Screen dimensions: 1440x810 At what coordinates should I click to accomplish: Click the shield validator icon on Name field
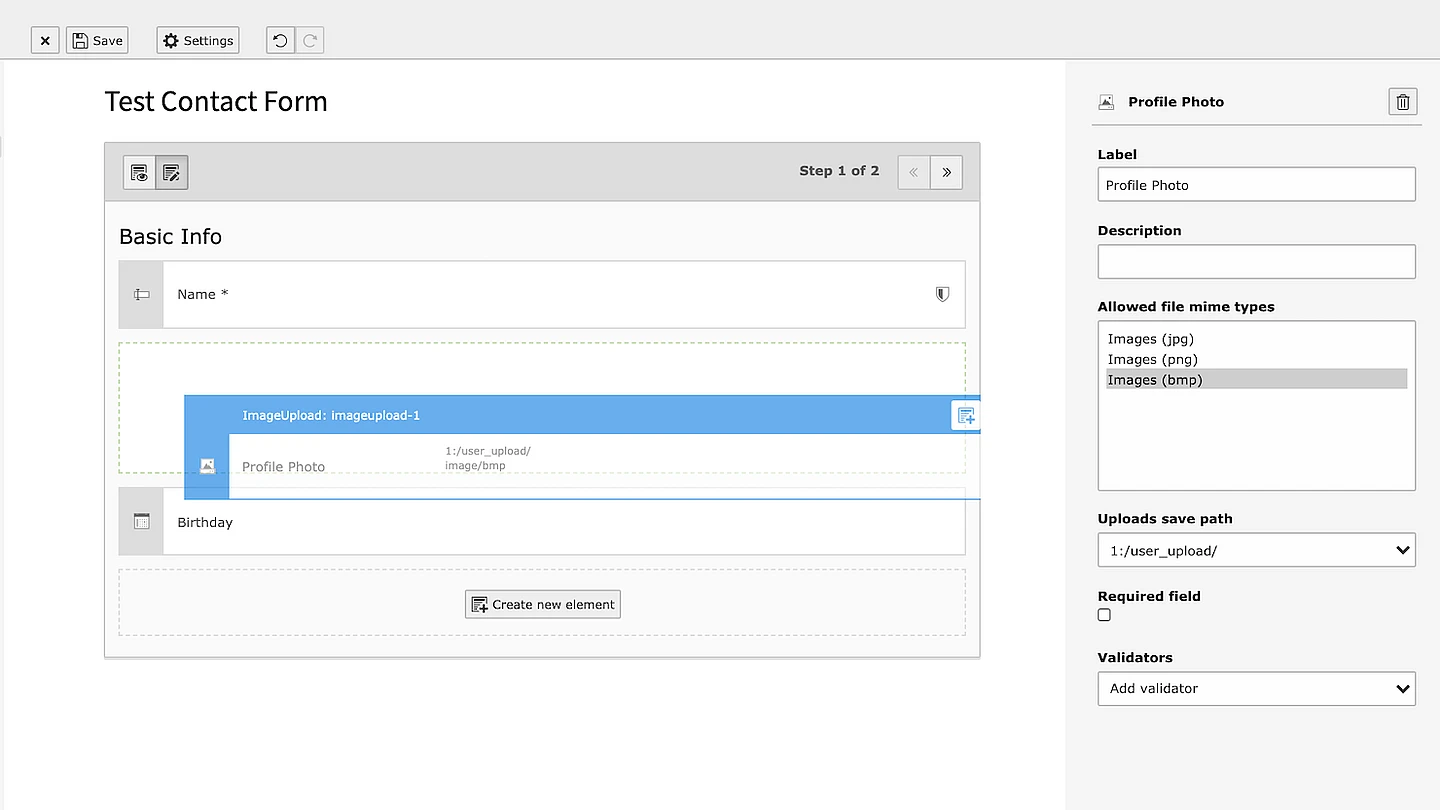point(941,294)
